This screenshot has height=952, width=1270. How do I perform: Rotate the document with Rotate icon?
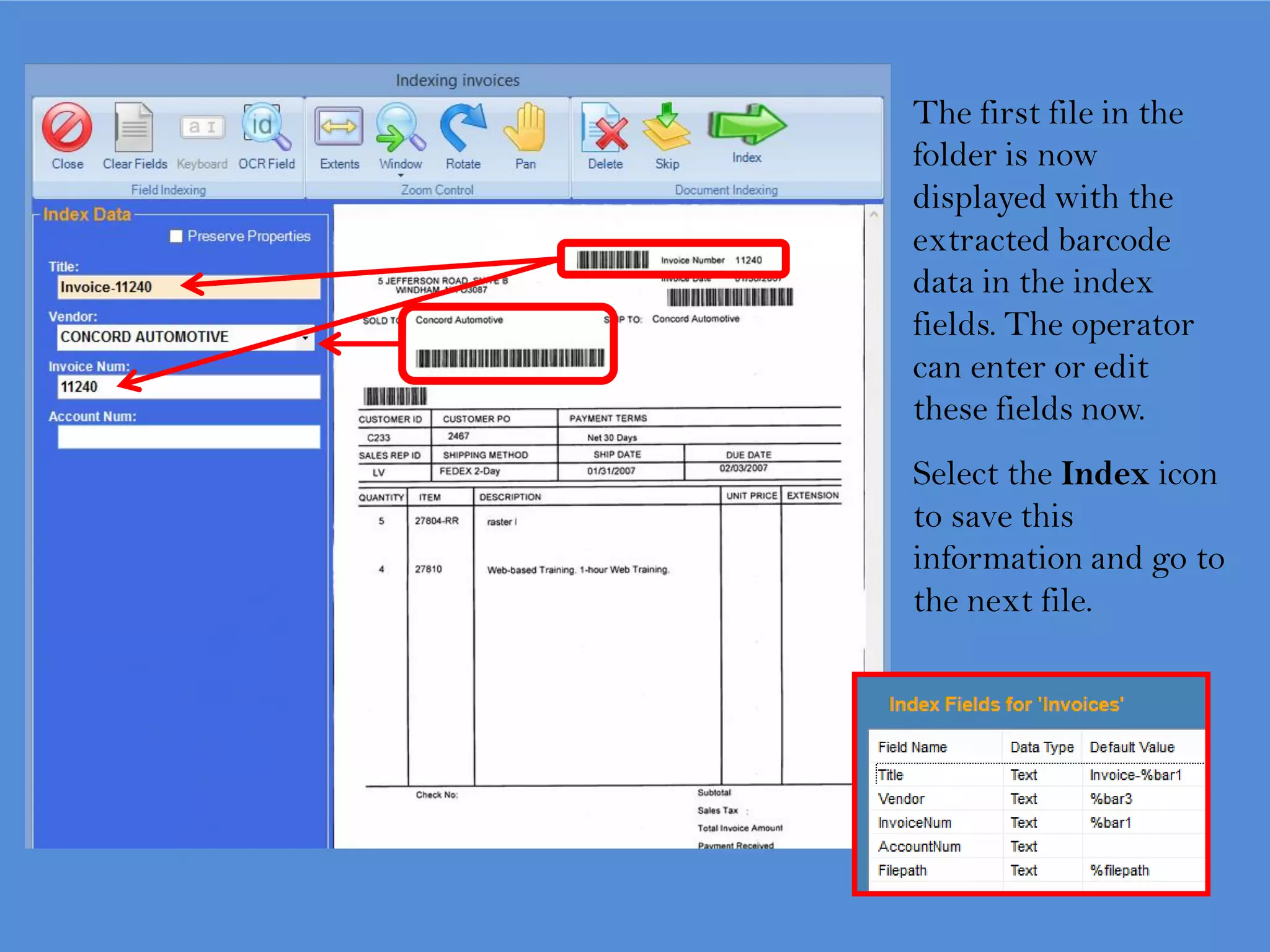[x=463, y=128]
